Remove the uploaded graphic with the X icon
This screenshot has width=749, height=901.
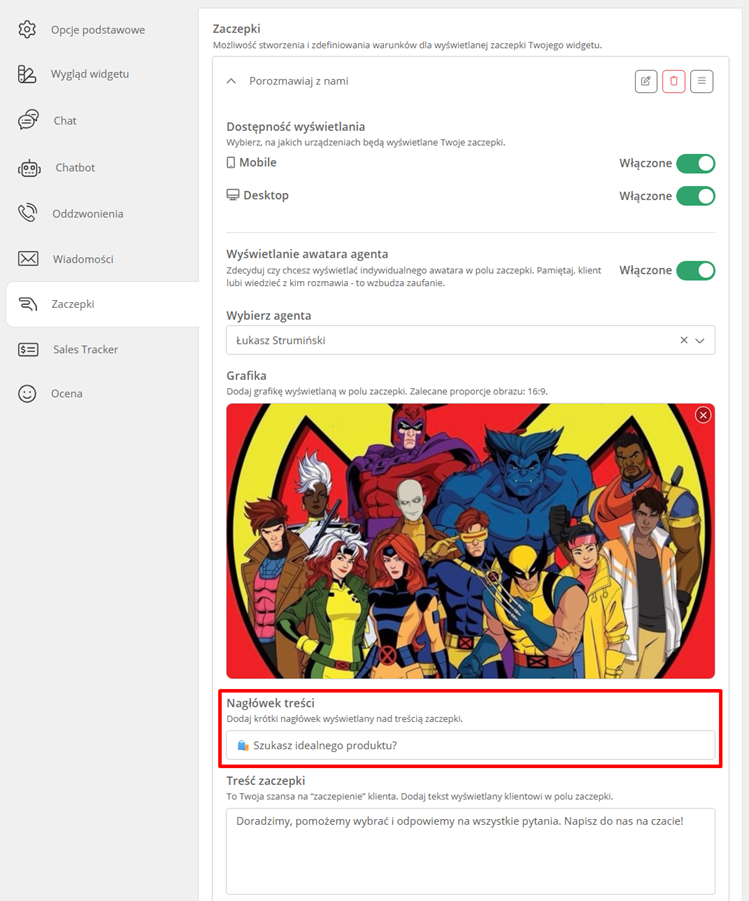point(703,415)
